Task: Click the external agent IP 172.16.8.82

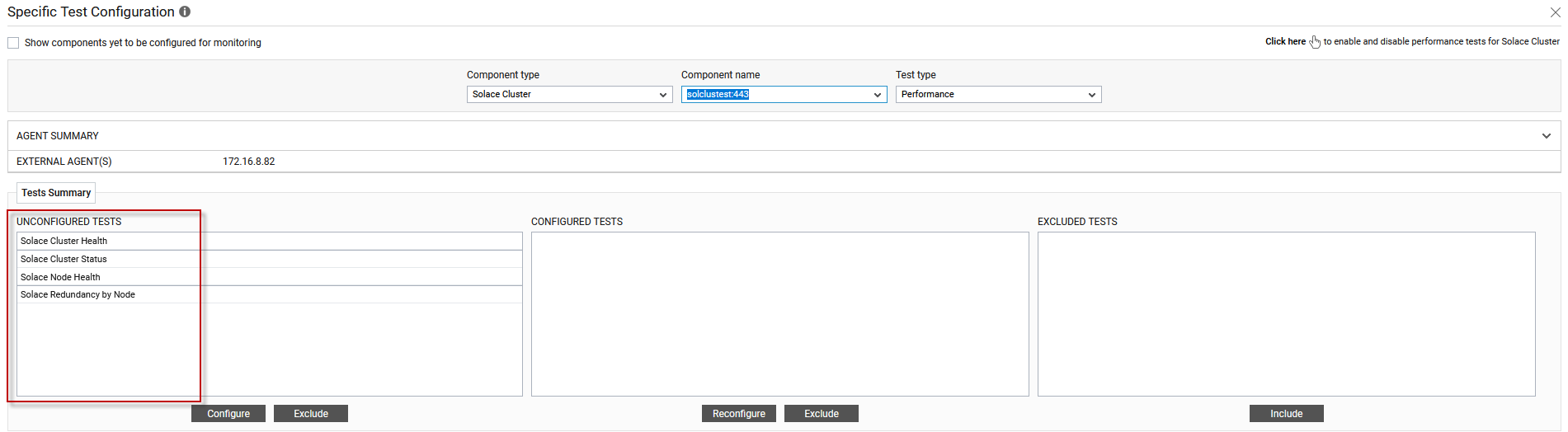Action: (x=249, y=162)
